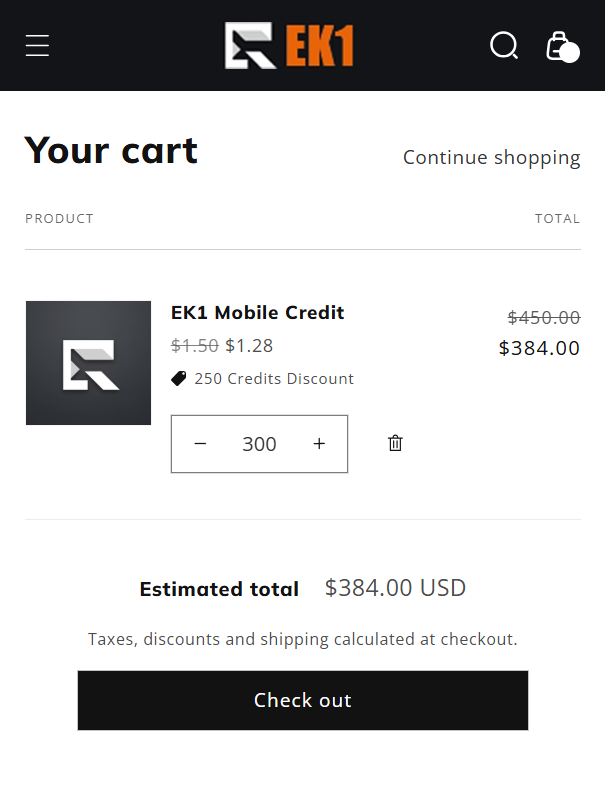Image resolution: width=605 pixels, height=791 pixels.
Task: Click the struck-through $450.00 price
Action: pyautogui.click(x=543, y=318)
